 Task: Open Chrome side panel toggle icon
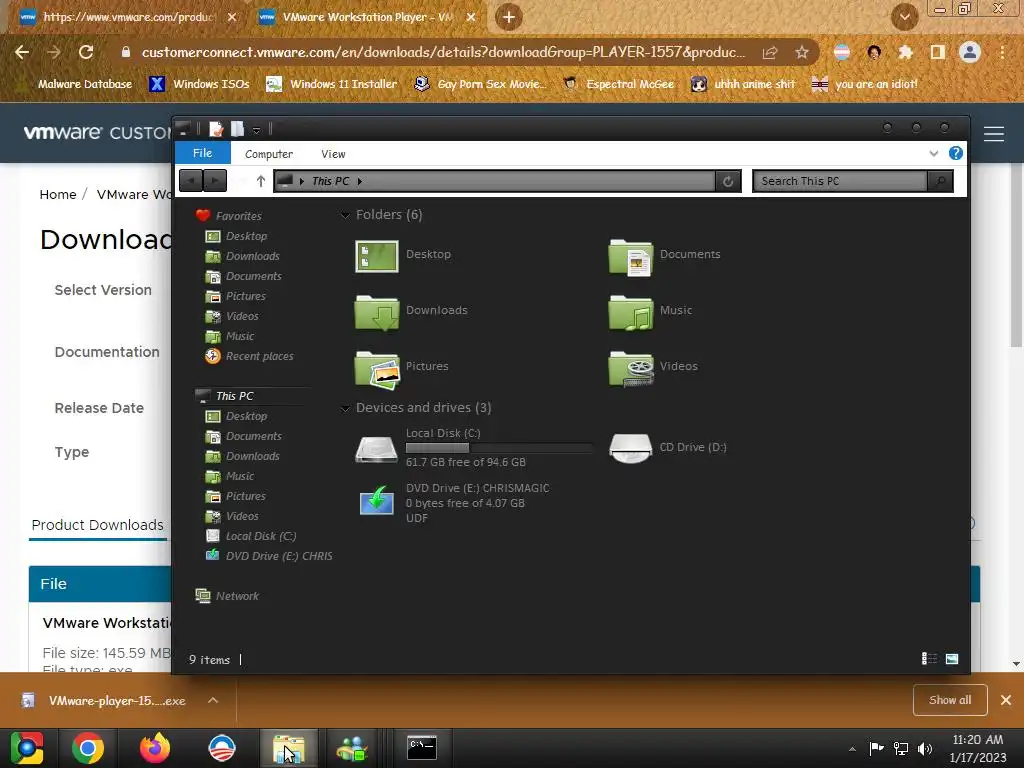[x=938, y=52]
